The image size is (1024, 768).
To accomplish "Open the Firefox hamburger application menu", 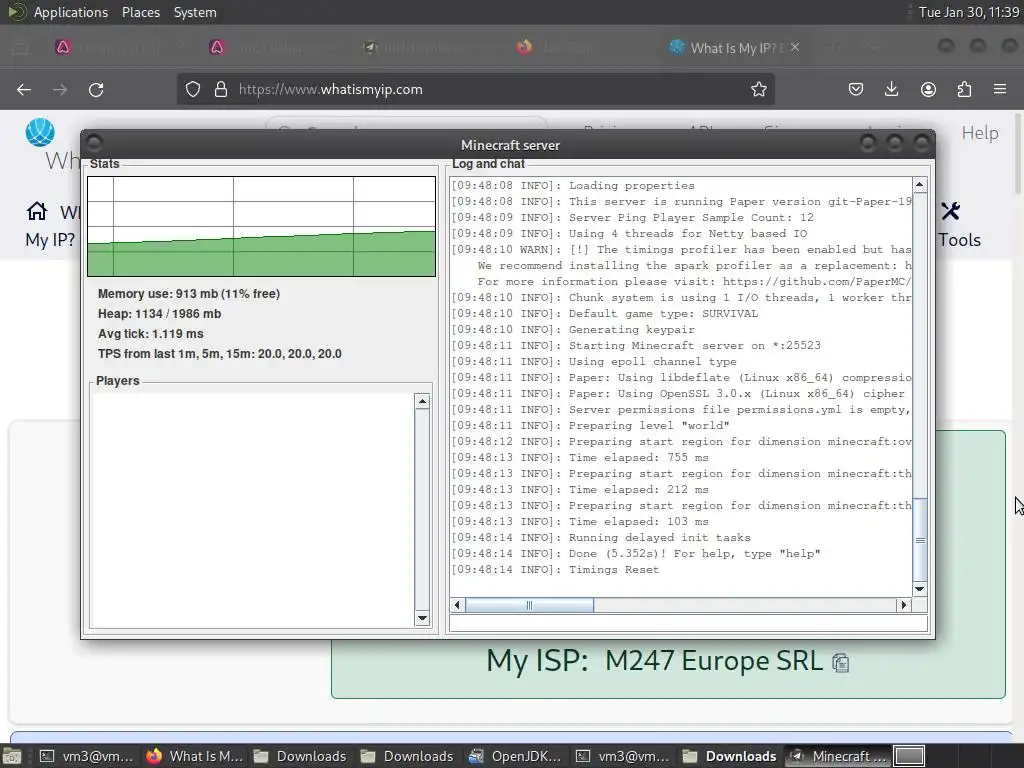I will (x=1000, y=89).
